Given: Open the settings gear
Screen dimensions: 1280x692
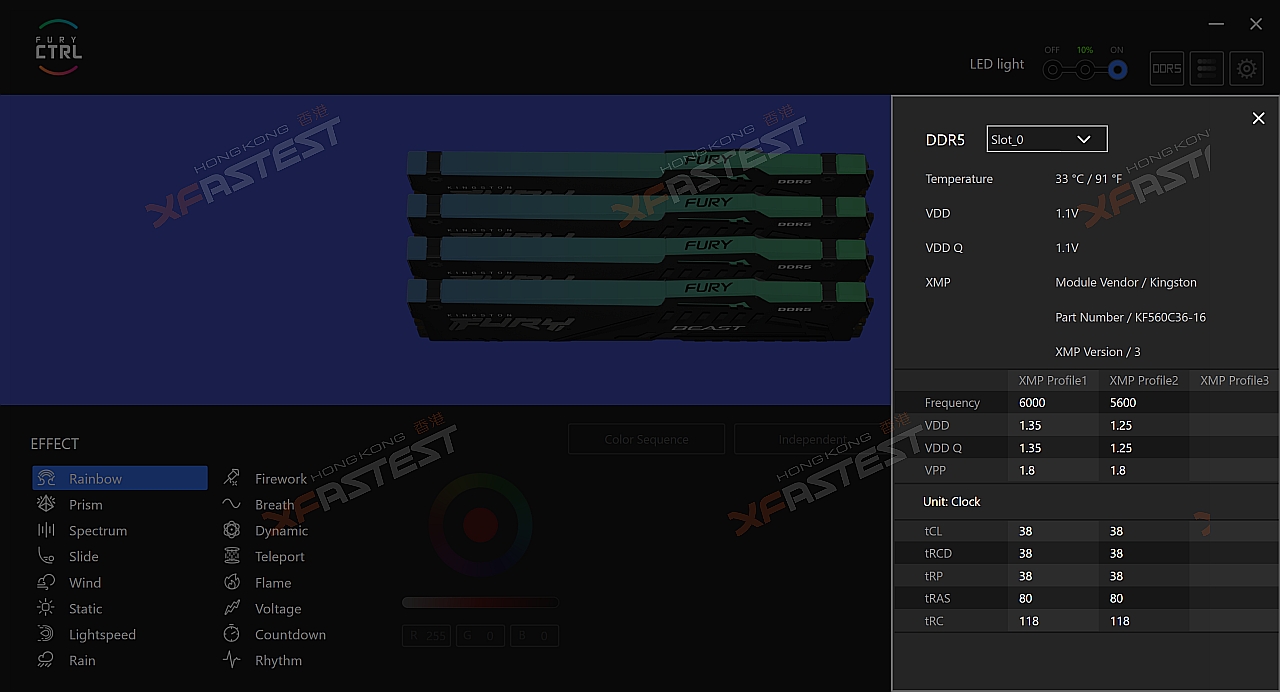Looking at the screenshot, I should click(1247, 69).
